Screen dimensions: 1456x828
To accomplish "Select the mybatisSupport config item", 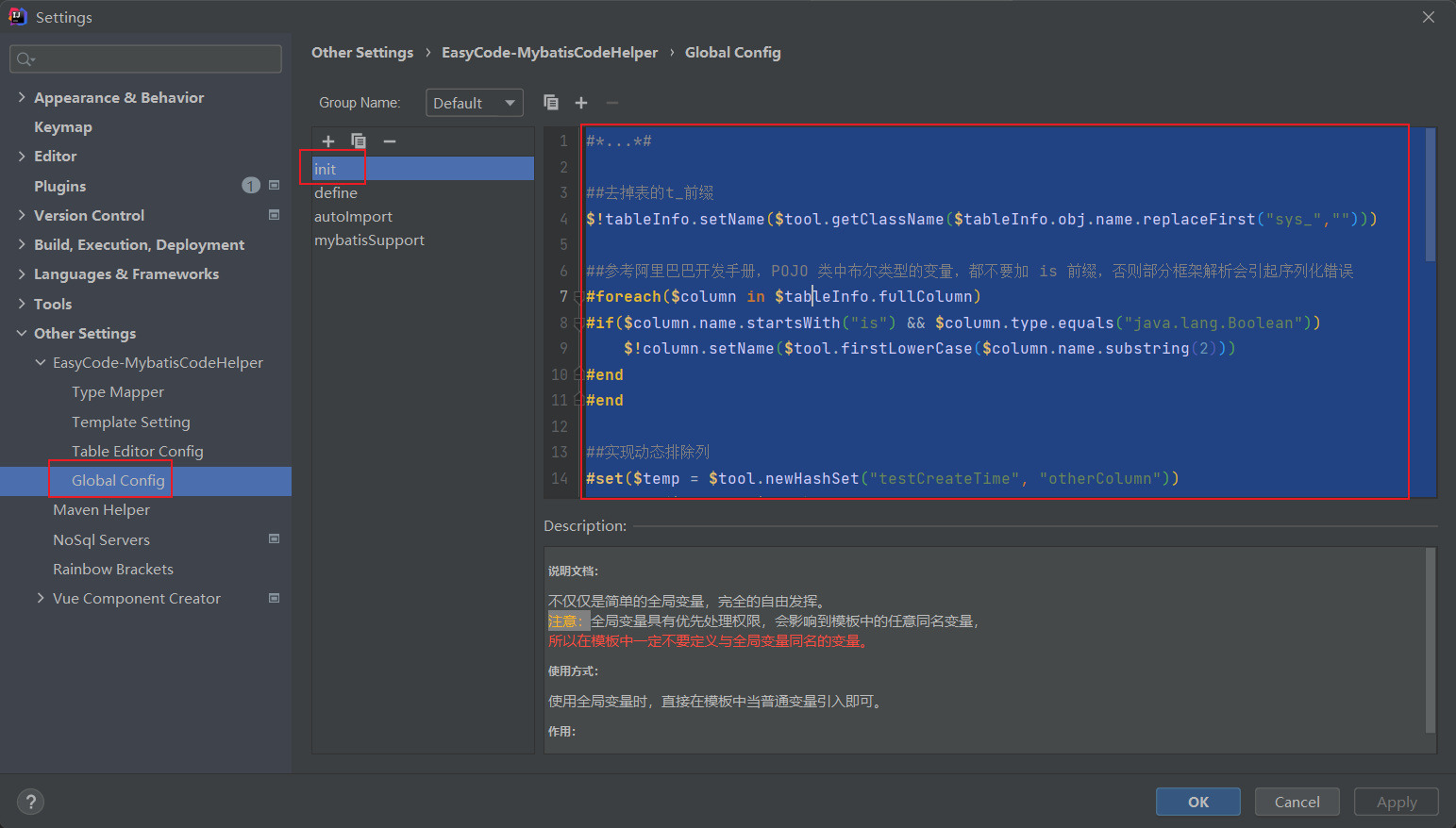I will 423,240.
